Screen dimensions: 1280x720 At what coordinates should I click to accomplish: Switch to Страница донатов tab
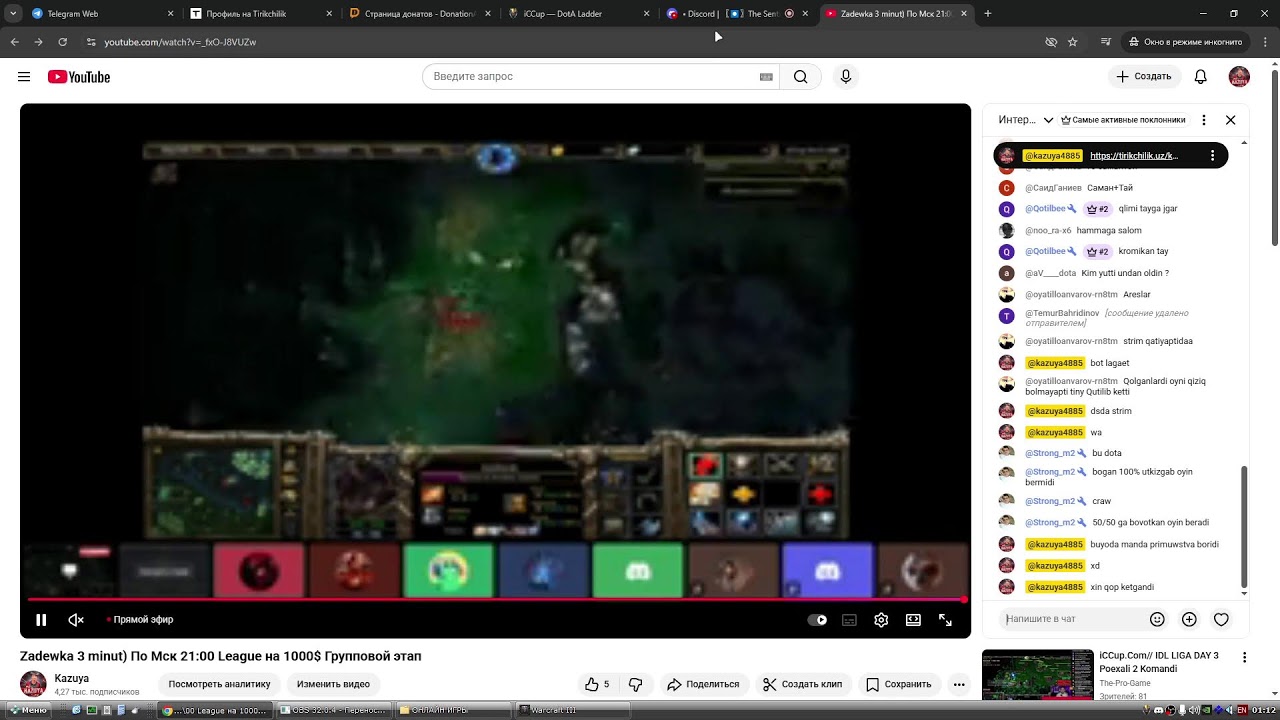(x=420, y=14)
